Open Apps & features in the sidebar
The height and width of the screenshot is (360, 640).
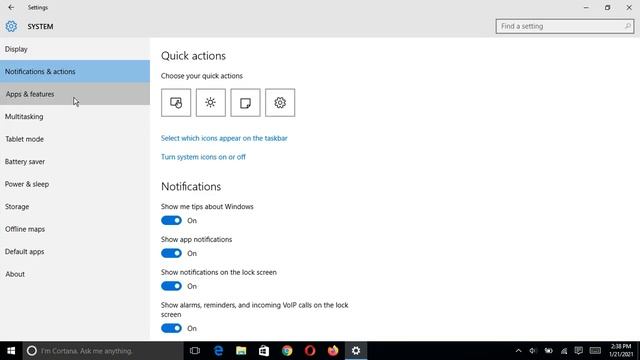[75, 94]
